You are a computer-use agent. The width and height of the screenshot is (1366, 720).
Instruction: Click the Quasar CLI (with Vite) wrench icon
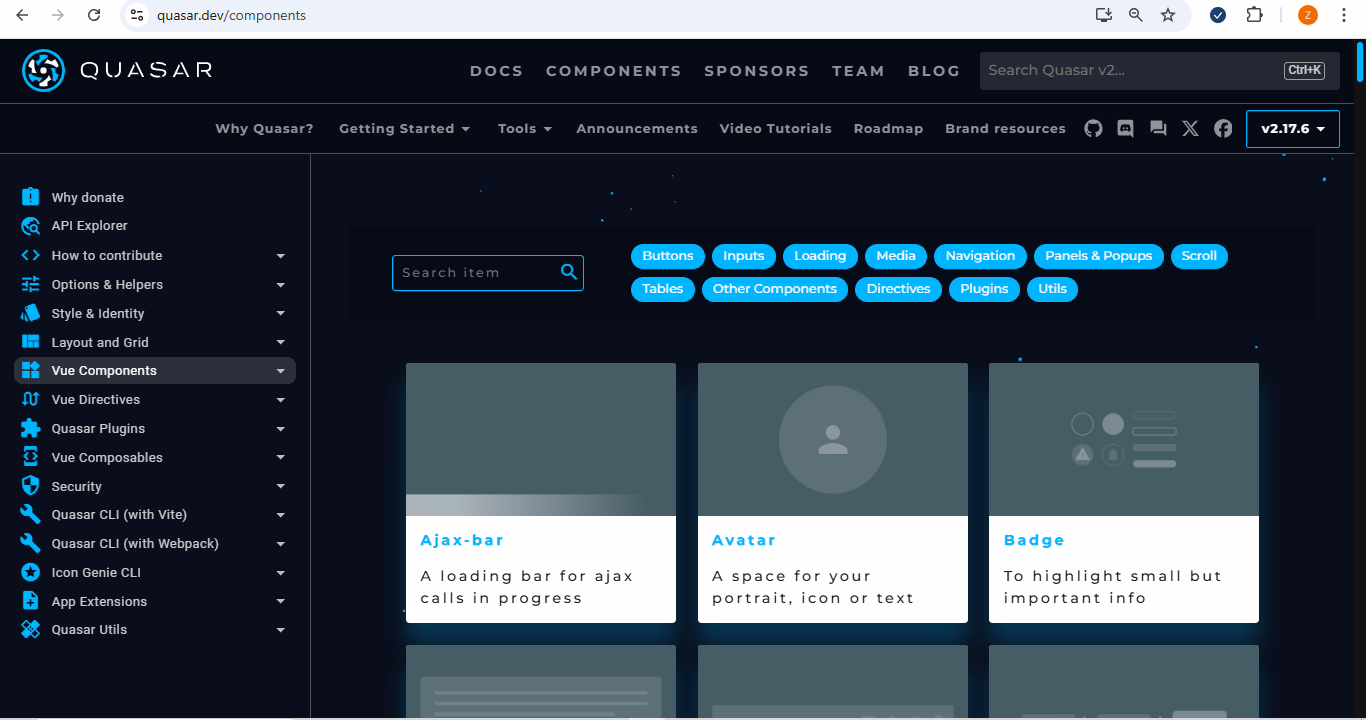click(31, 514)
